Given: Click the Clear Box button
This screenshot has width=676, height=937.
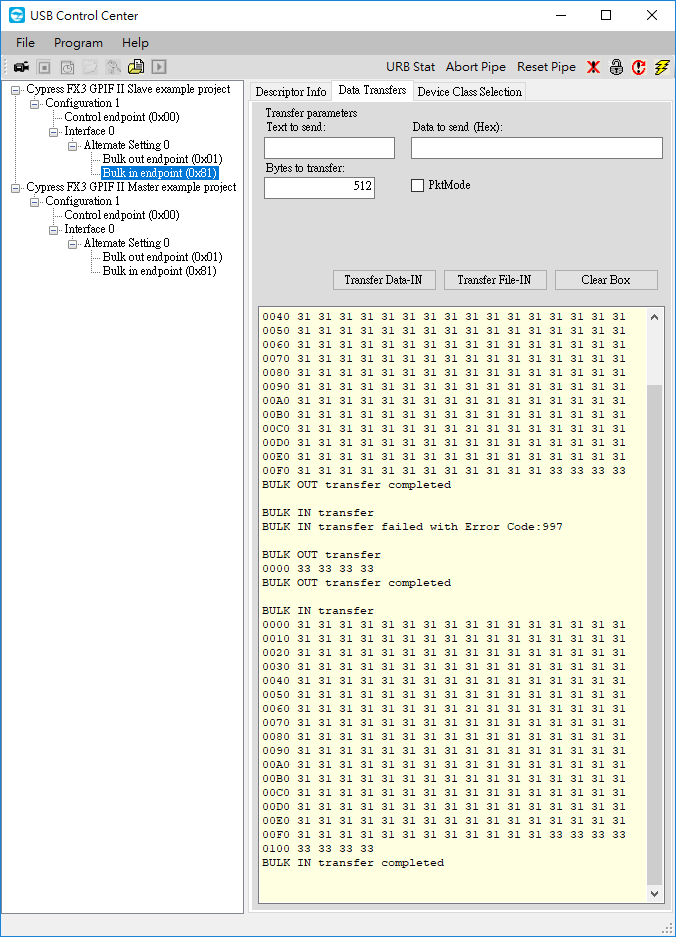Looking at the screenshot, I should [606, 280].
